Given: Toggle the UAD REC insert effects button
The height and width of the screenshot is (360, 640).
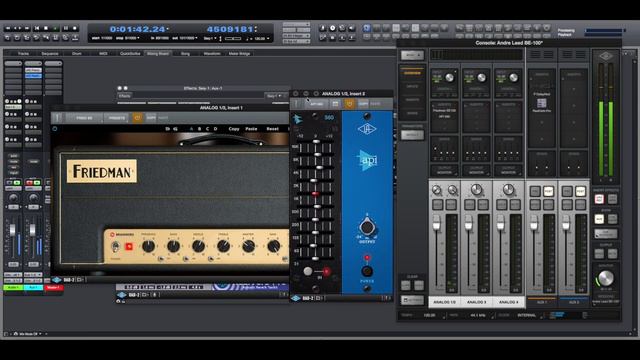Looking at the screenshot, I should pyautogui.click(x=599, y=199).
